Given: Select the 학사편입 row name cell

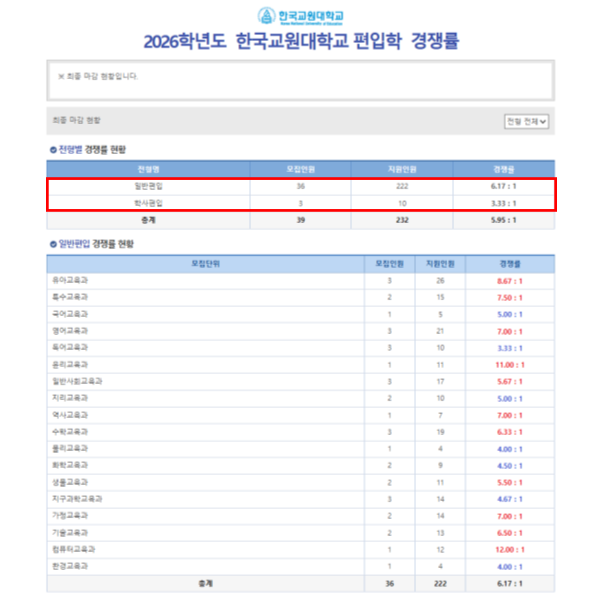Looking at the screenshot, I should (148, 203).
